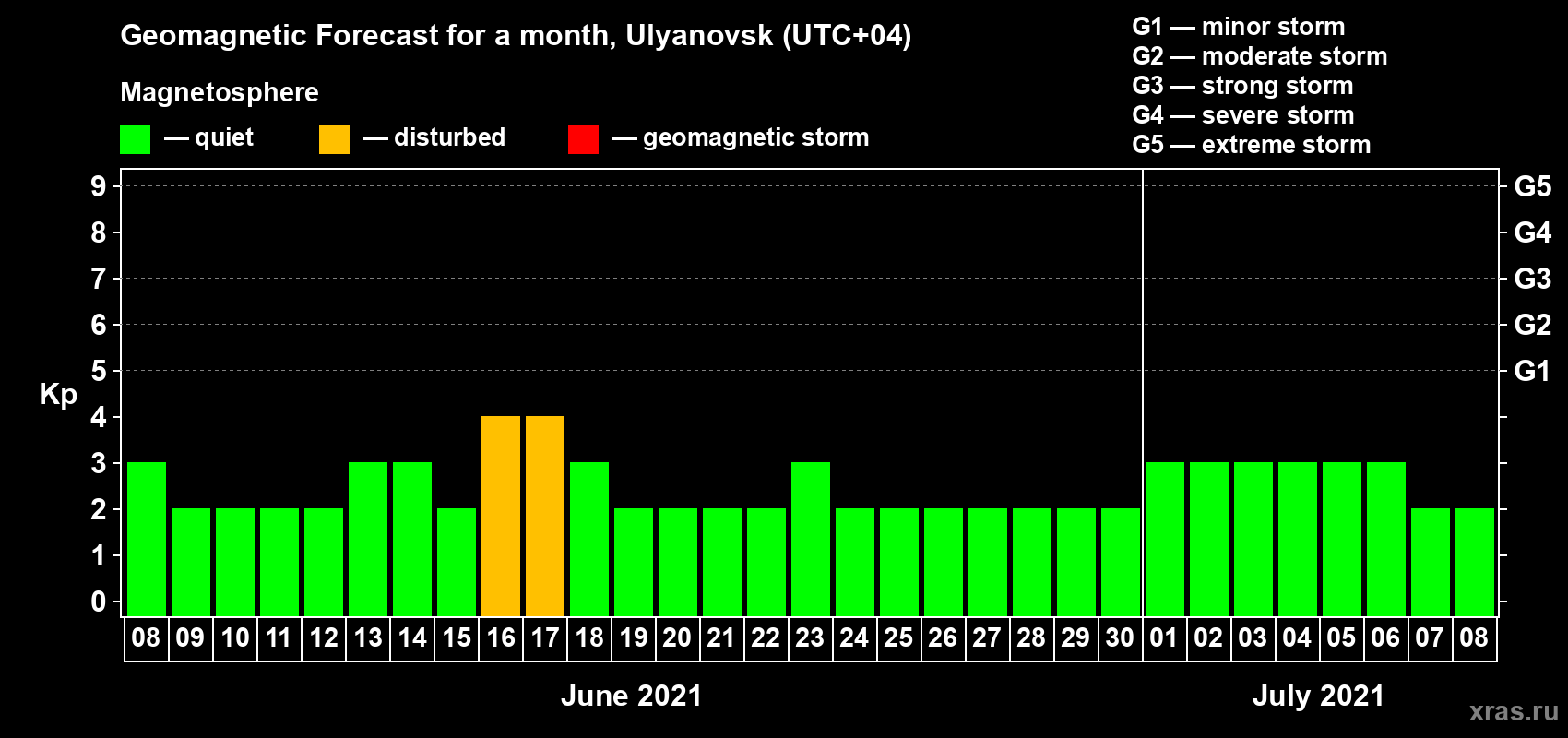The height and width of the screenshot is (738, 1568).
Task: Click the 'quiet' legend label
Action: (x=224, y=137)
